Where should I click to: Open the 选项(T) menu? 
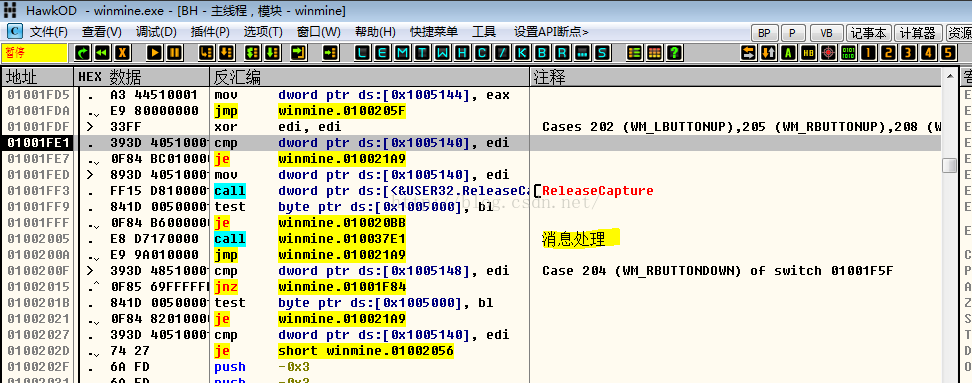pos(263,32)
